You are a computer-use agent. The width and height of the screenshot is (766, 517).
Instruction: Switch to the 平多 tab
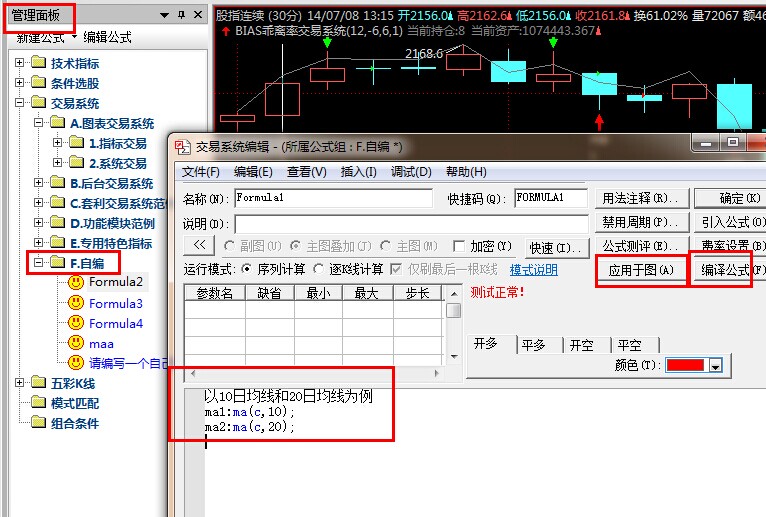pos(533,345)
